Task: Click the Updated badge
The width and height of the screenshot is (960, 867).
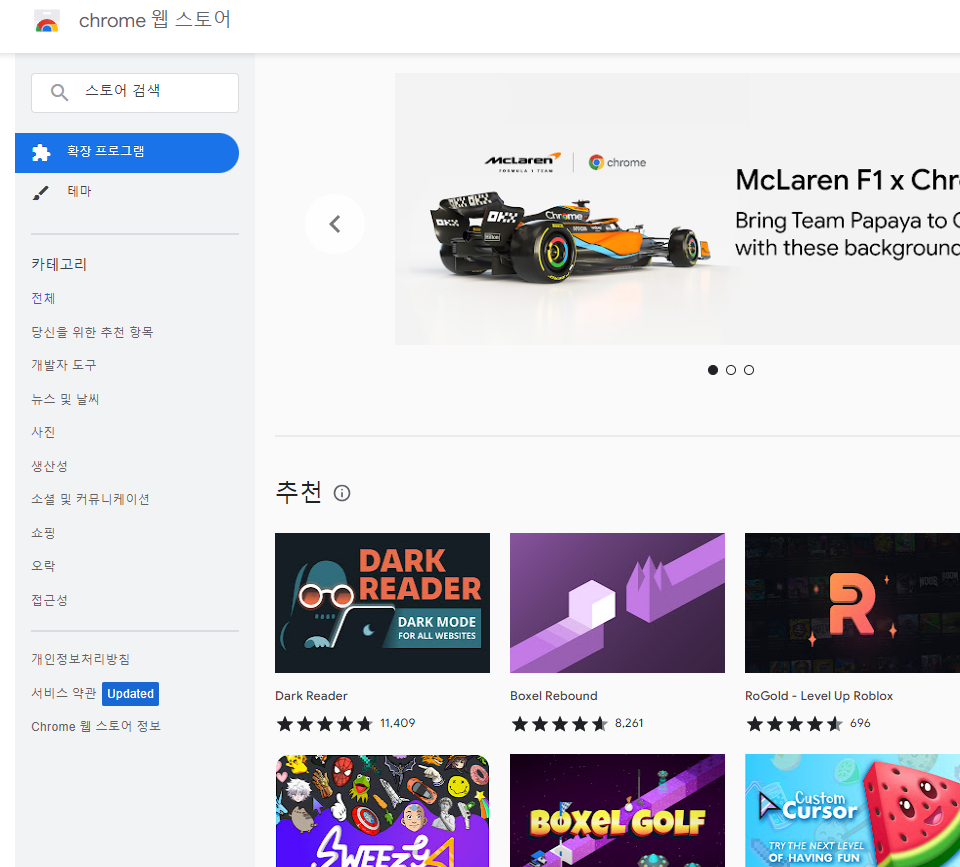Action: coord(130,694)
